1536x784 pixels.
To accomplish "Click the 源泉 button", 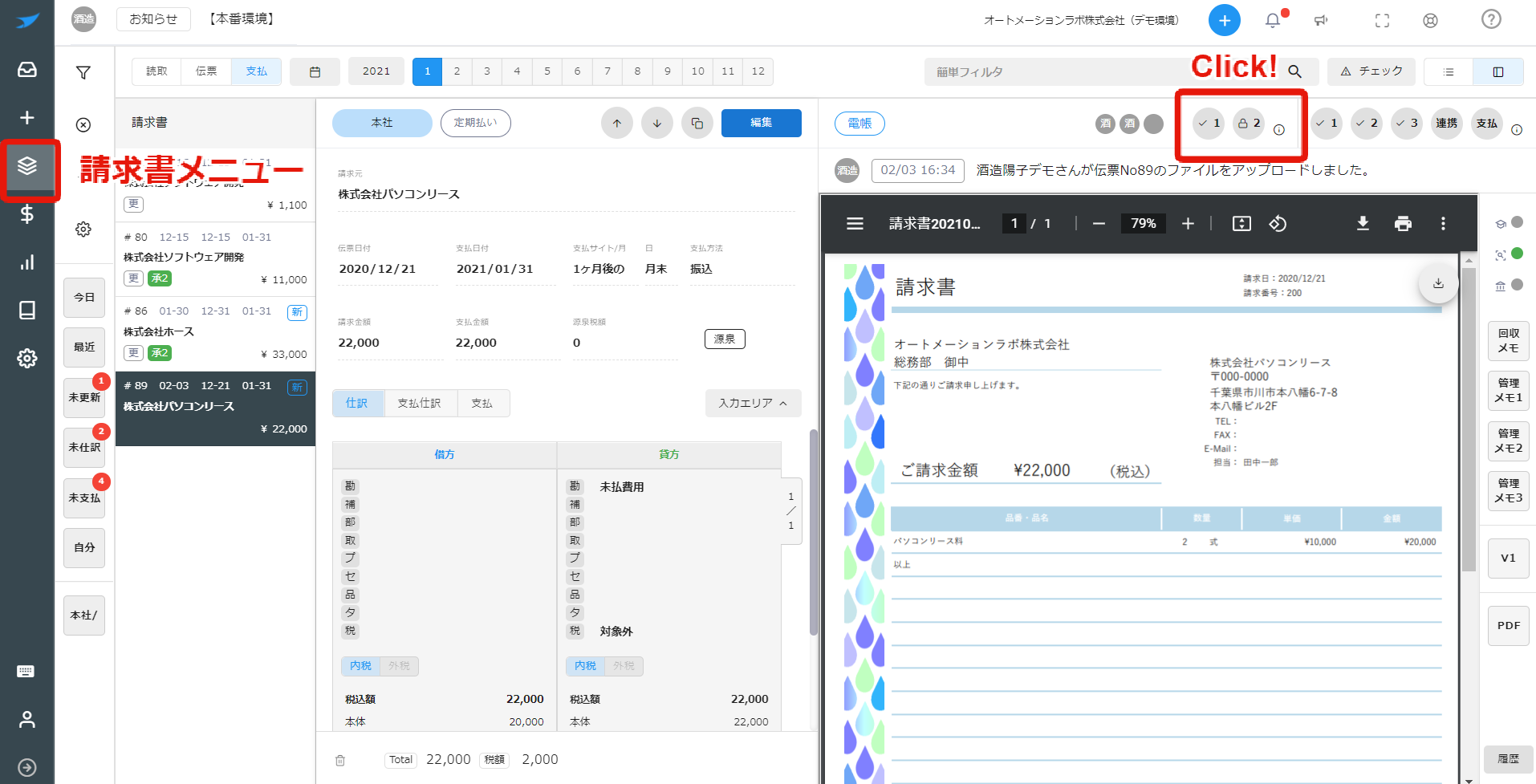I will pos(724,339).
